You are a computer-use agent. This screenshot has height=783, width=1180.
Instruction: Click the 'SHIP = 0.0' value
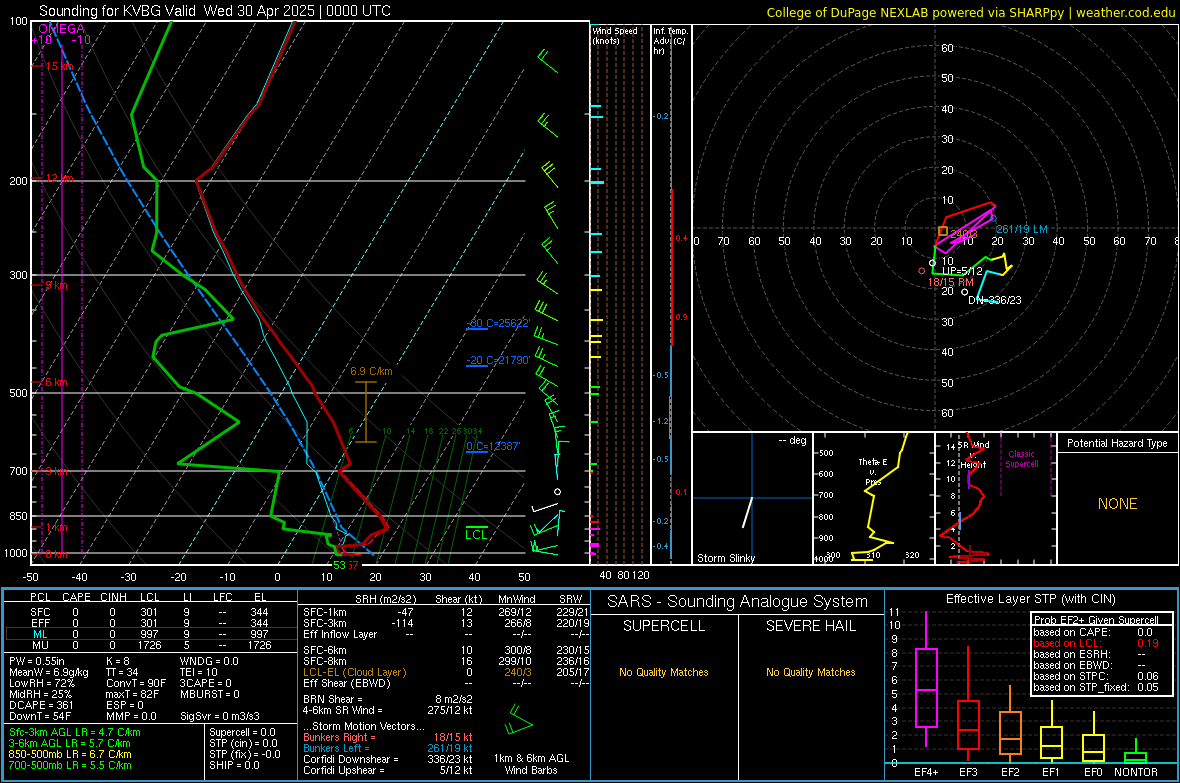[x=234, y=765]
